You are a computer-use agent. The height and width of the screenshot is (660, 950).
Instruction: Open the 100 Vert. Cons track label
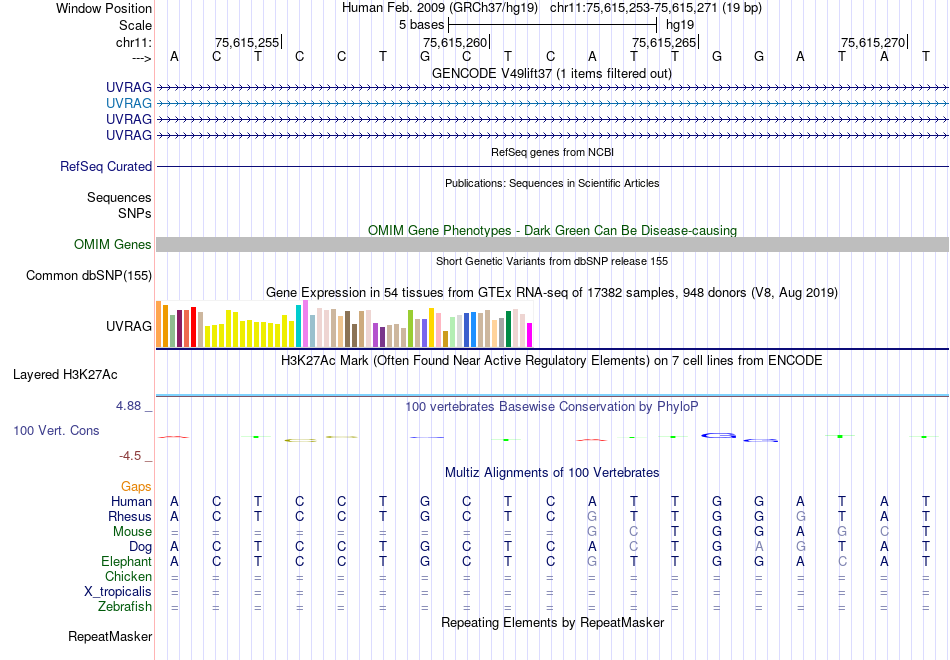pos(56,430)
